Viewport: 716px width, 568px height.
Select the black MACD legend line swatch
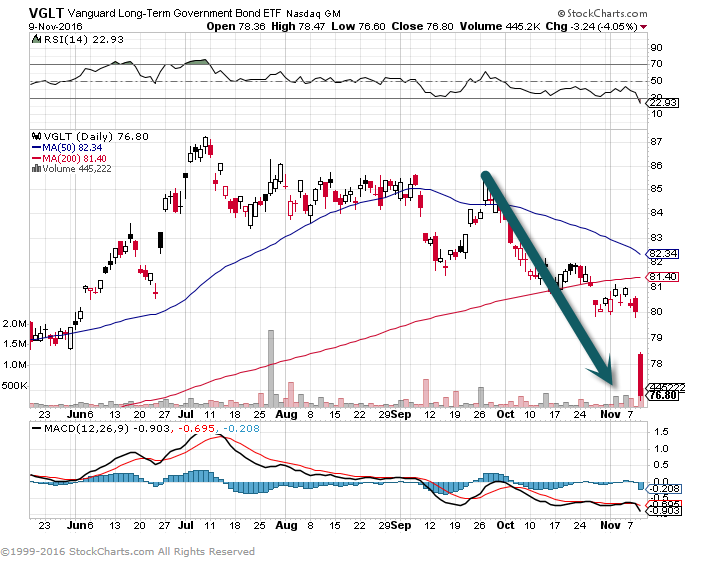click(37, 428)
